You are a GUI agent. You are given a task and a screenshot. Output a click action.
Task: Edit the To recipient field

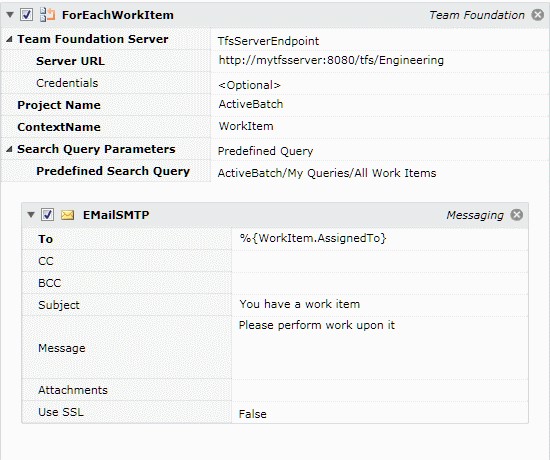380,239
